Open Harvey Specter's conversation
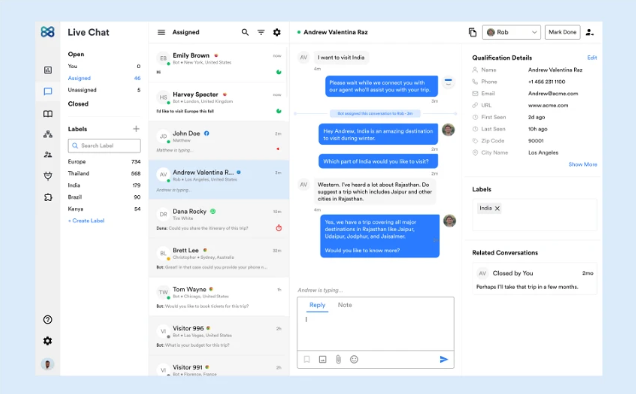This screenshot has height=394, width=636. tap(219, 101)
